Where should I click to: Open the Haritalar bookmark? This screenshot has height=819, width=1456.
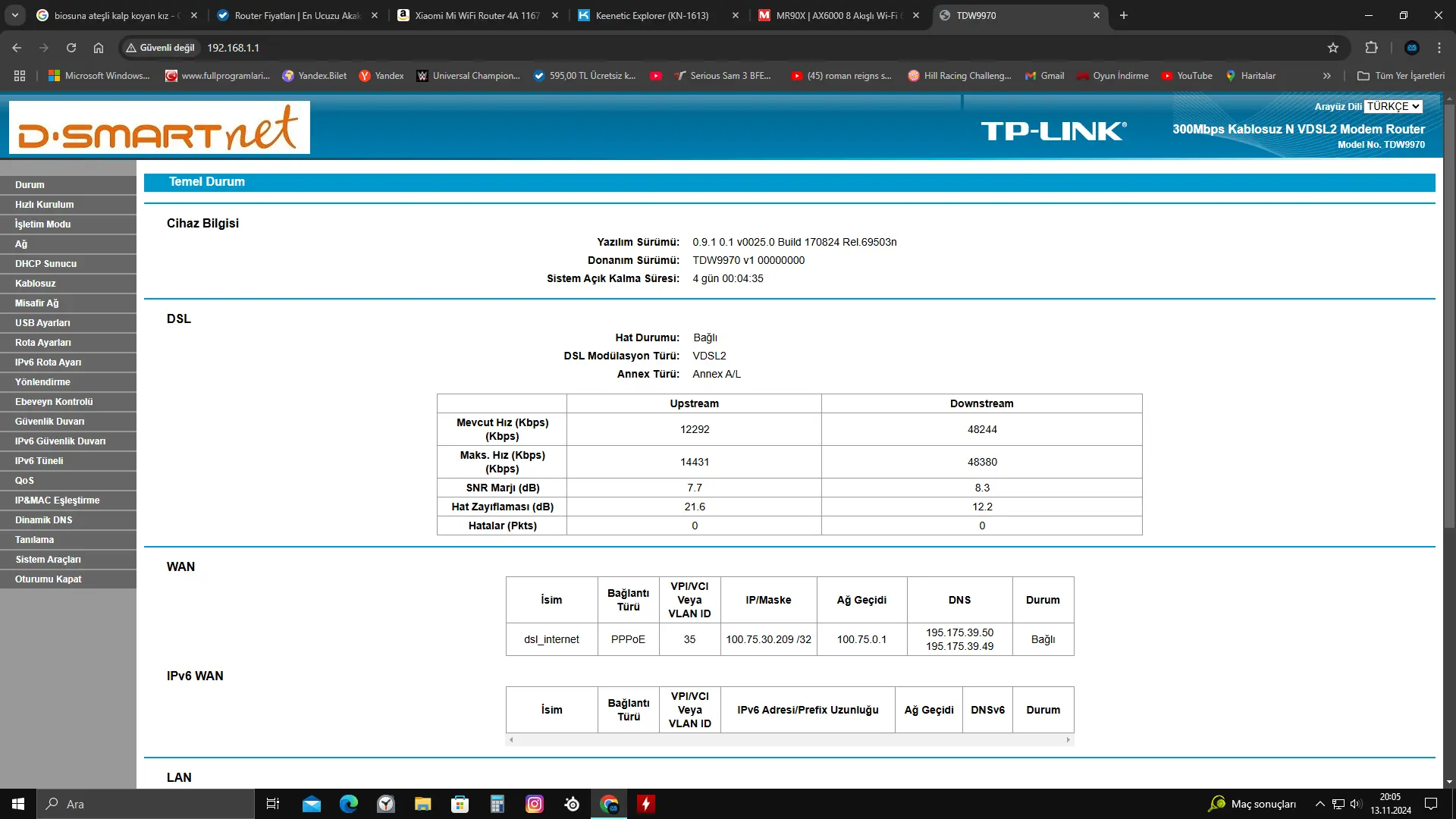click(1250, 76)
